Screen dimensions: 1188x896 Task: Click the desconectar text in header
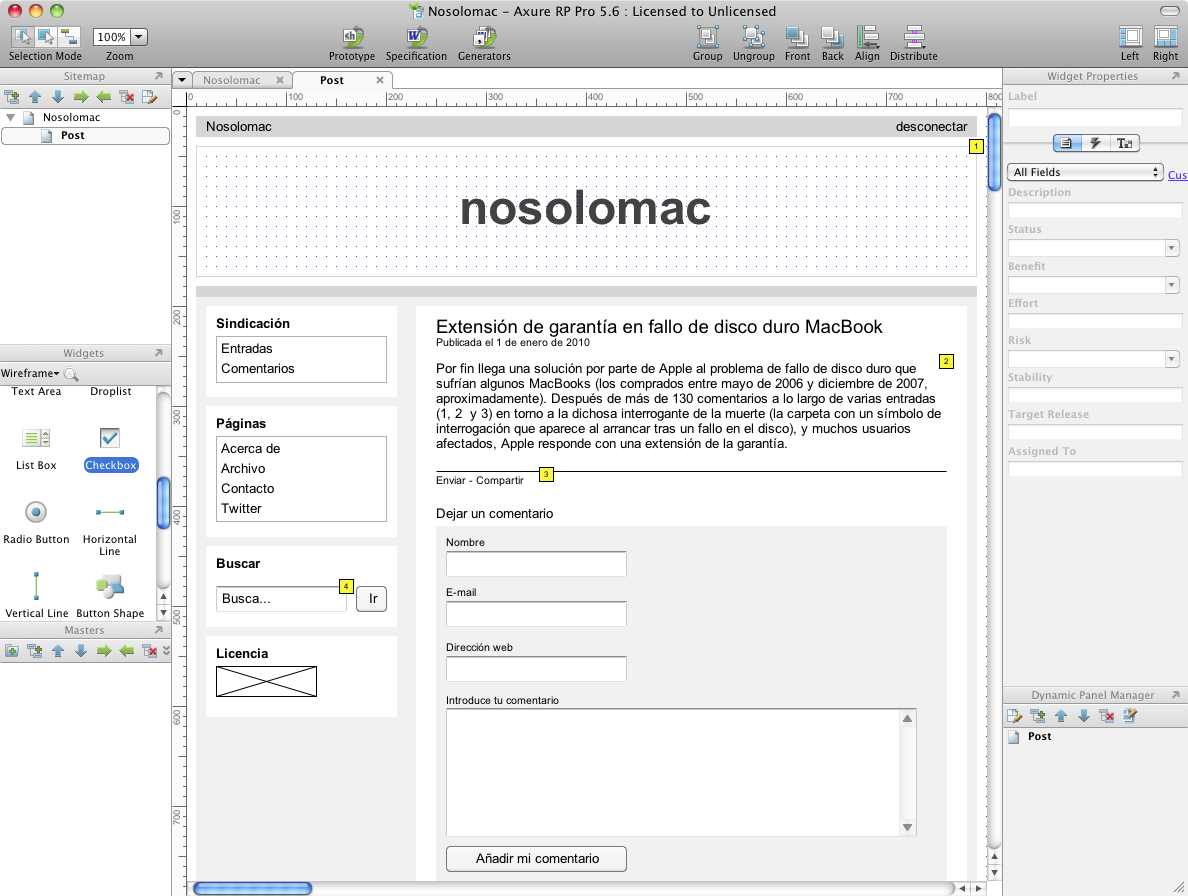coord(931,126)
